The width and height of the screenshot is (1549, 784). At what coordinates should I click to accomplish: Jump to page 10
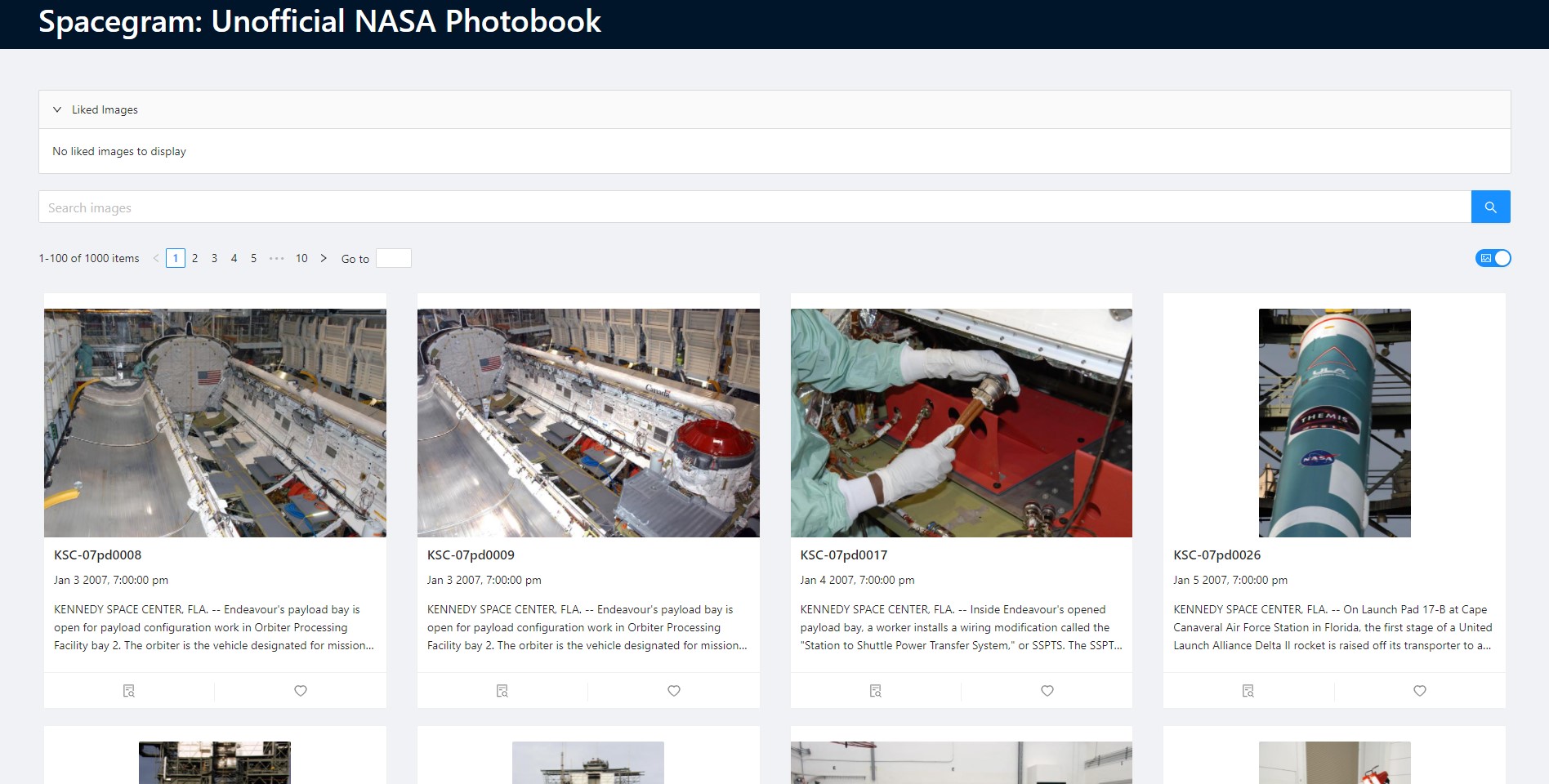[x=301, y=258]
